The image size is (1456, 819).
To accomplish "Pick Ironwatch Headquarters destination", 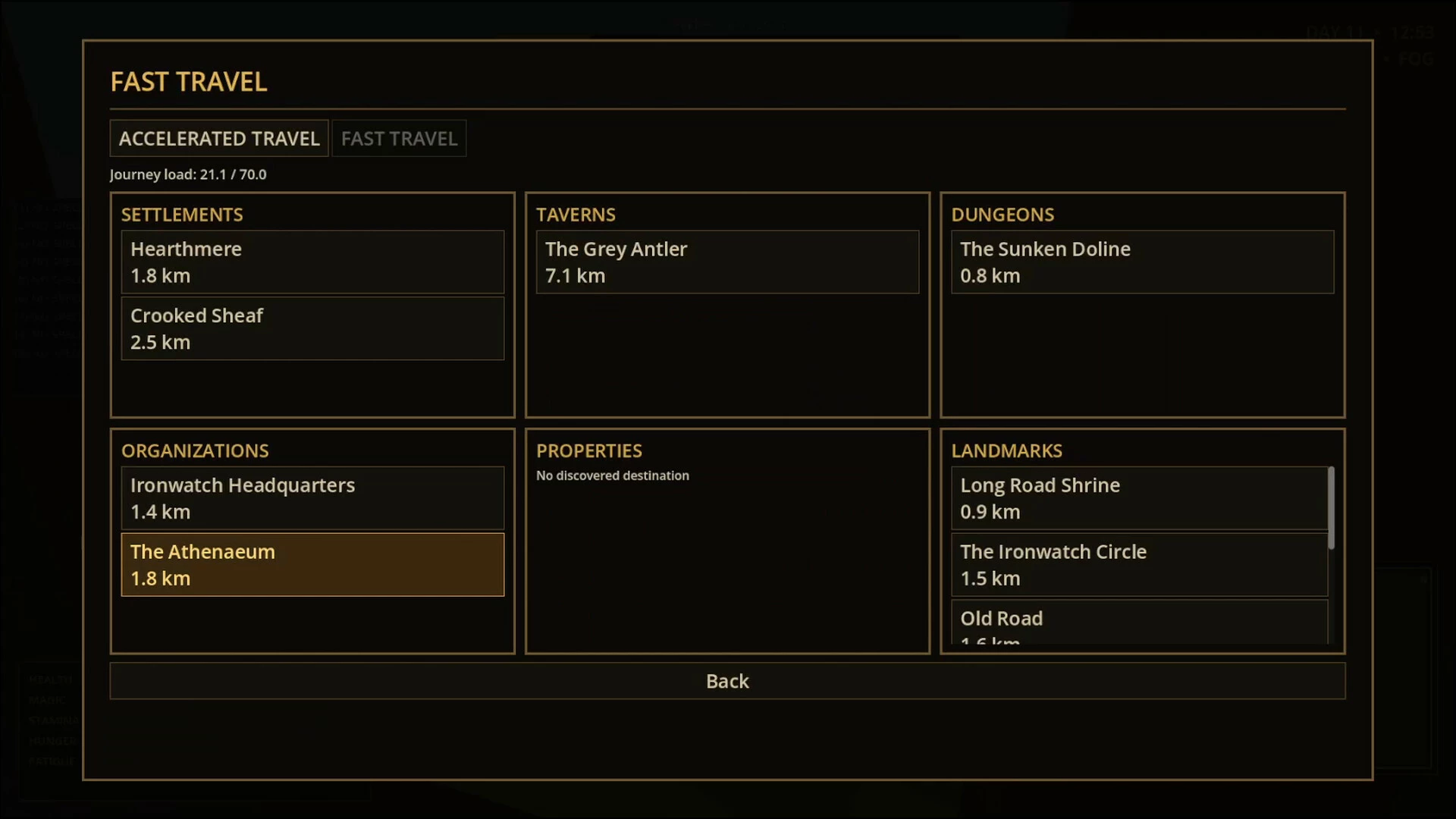I will [x=312, y=498].
